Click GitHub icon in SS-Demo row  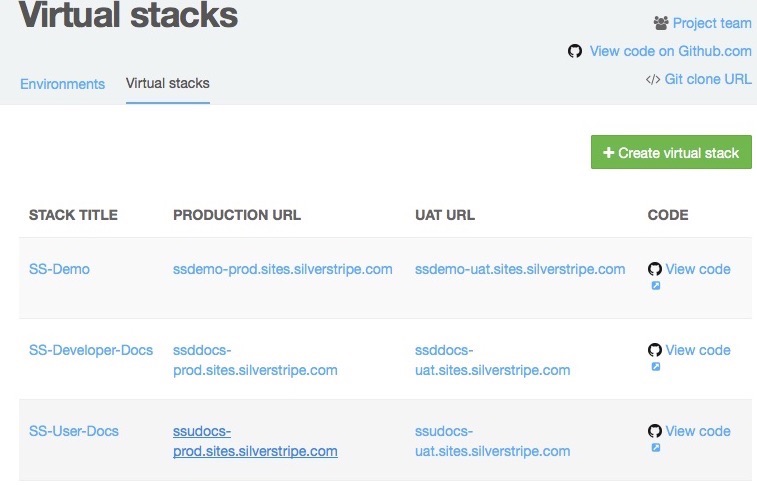[x=655, y=269]
